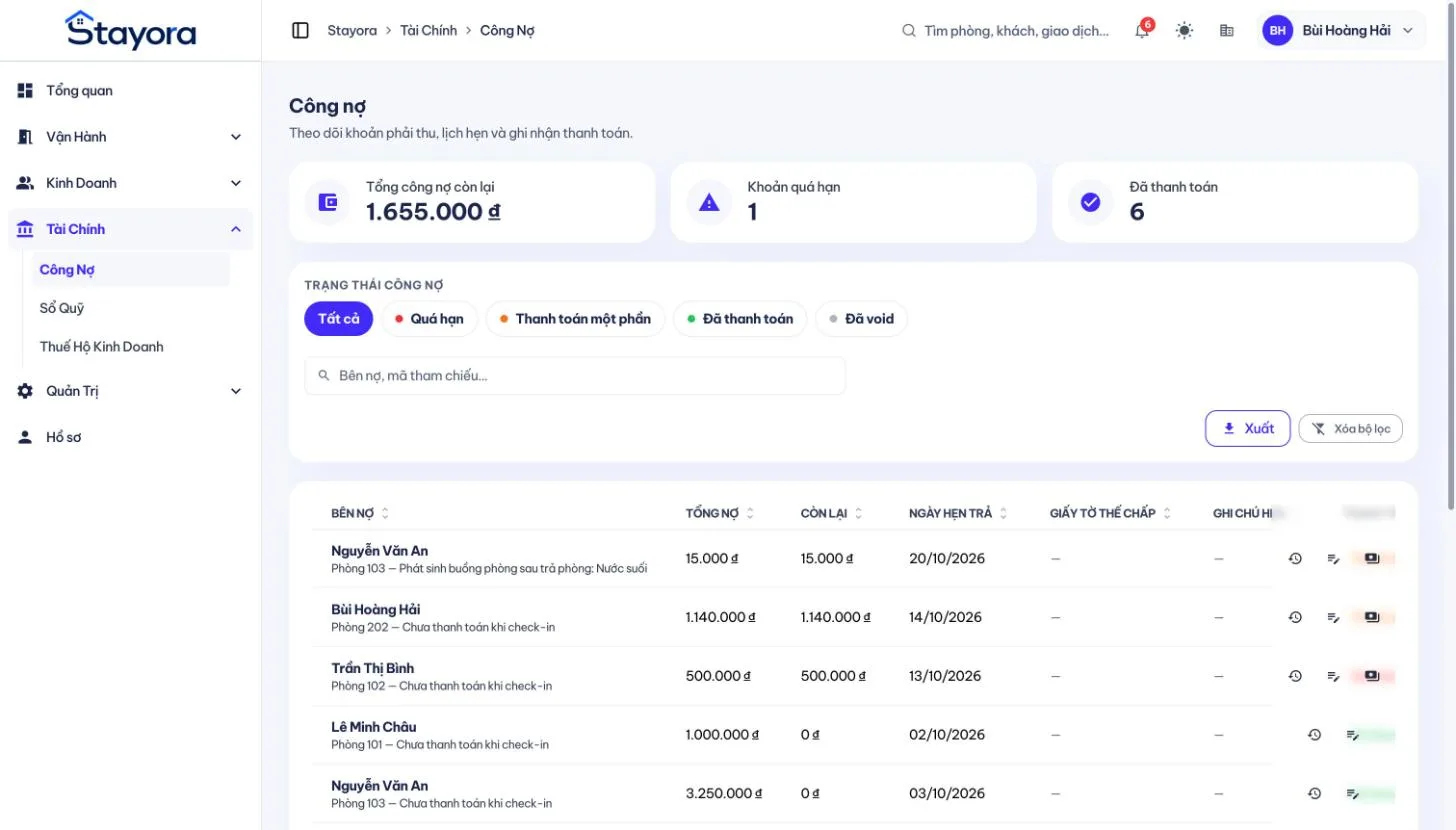1456x830 pixels.
Task: View history for Trần Thị Bình debt row
Action: pyautogui.click(x=1295, y=676)
